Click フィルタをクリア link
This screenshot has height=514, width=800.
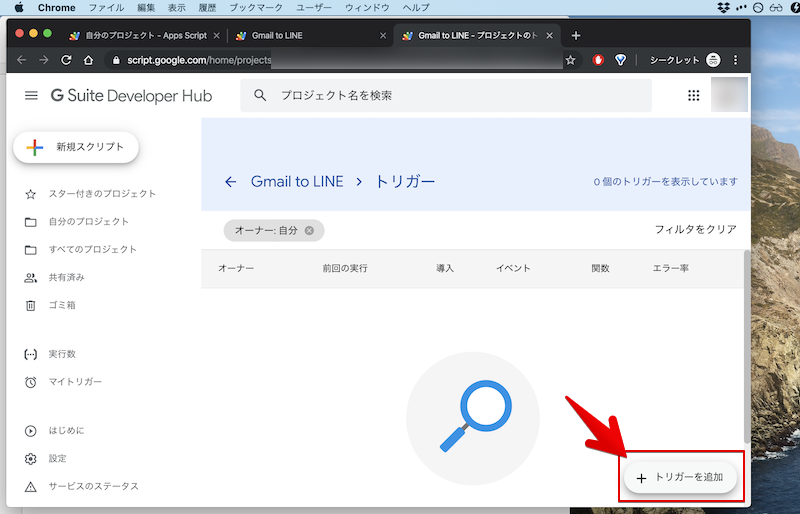point(695,230)
